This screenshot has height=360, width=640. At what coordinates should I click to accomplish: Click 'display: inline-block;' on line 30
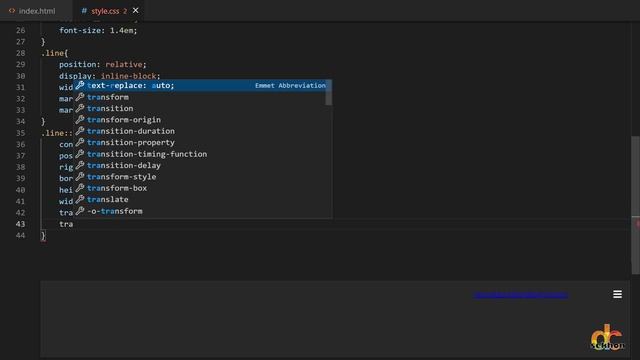click(109, 76)
